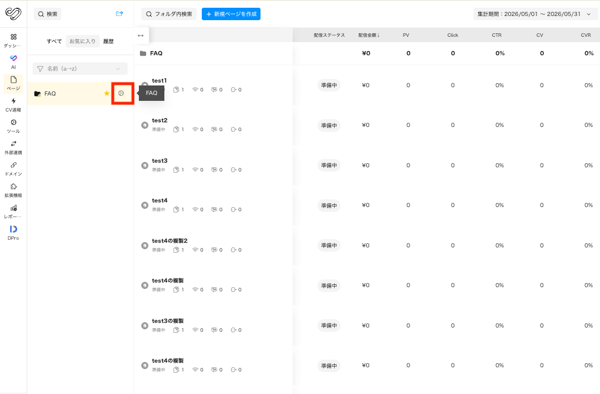600x394 pixels.
Task: Open the AI section in sidebar
Action: [13, 58]
